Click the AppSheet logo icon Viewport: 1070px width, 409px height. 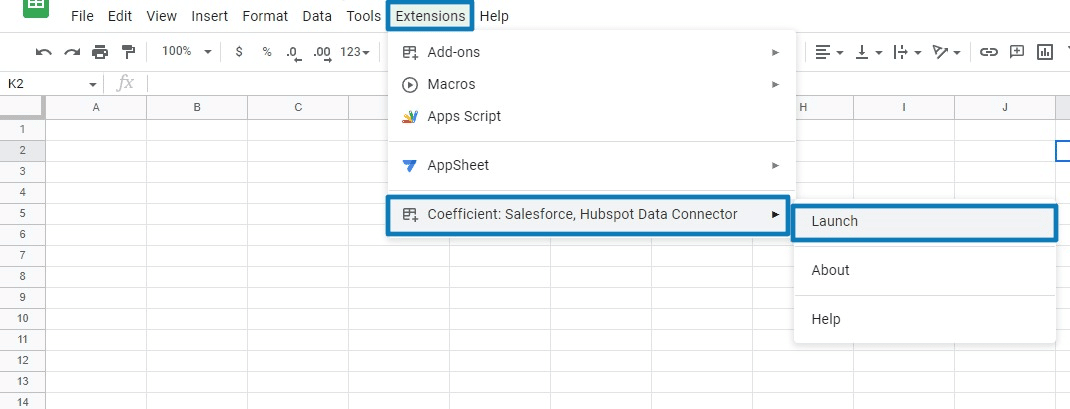tap(409, 166)
